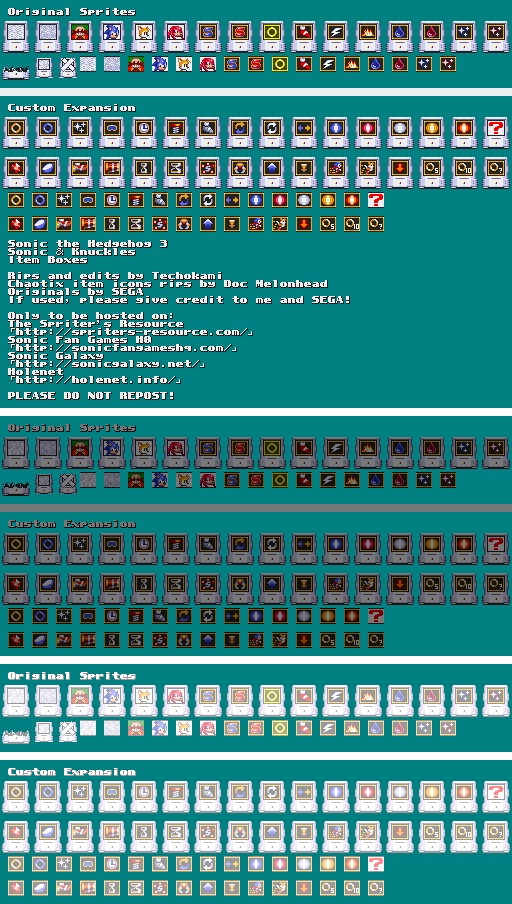The image size is (512, 904).
Task: Click the darkened 'Custom Expansion' heading
Action: (71, 524)
